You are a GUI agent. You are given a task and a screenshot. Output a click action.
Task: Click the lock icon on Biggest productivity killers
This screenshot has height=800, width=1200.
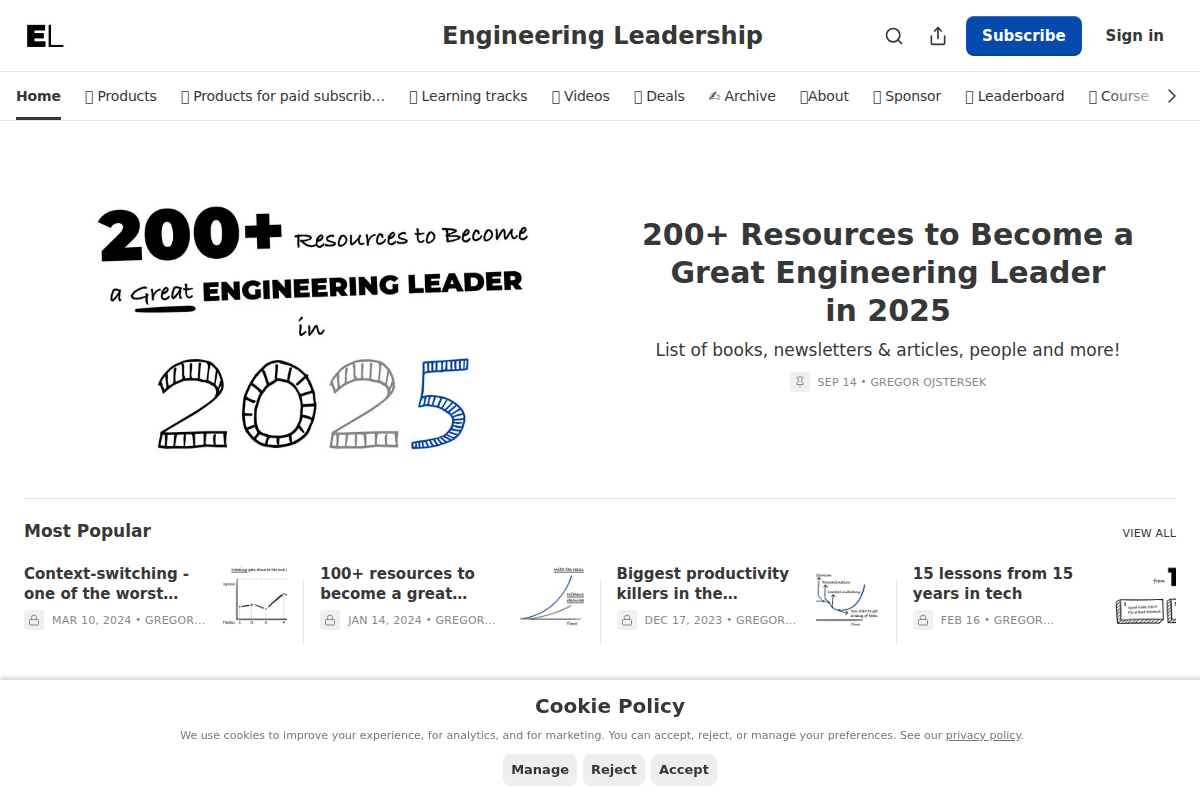click(627, 620)
